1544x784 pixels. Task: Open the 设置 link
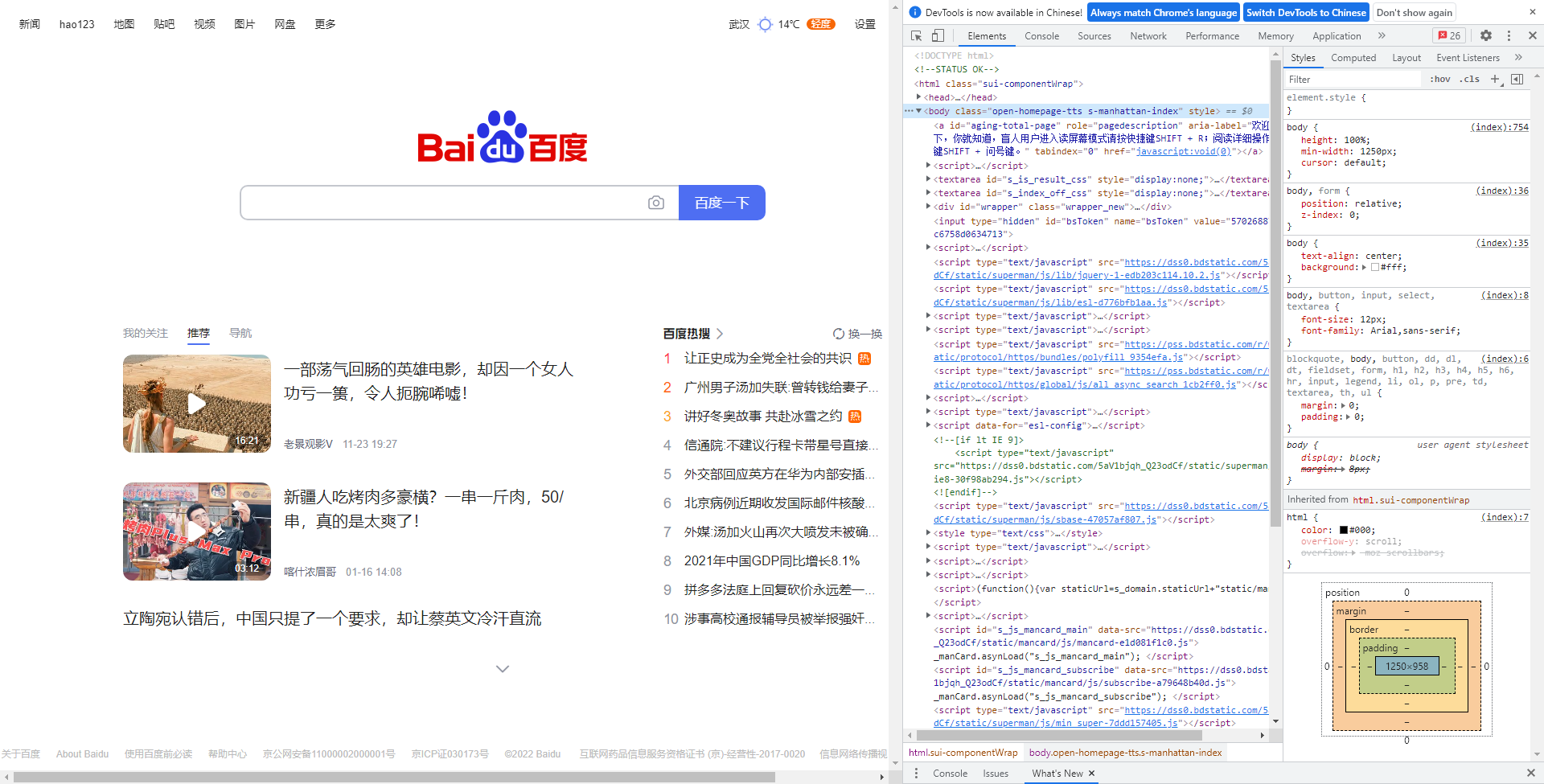pyautogui.click(x=865, y=24)
